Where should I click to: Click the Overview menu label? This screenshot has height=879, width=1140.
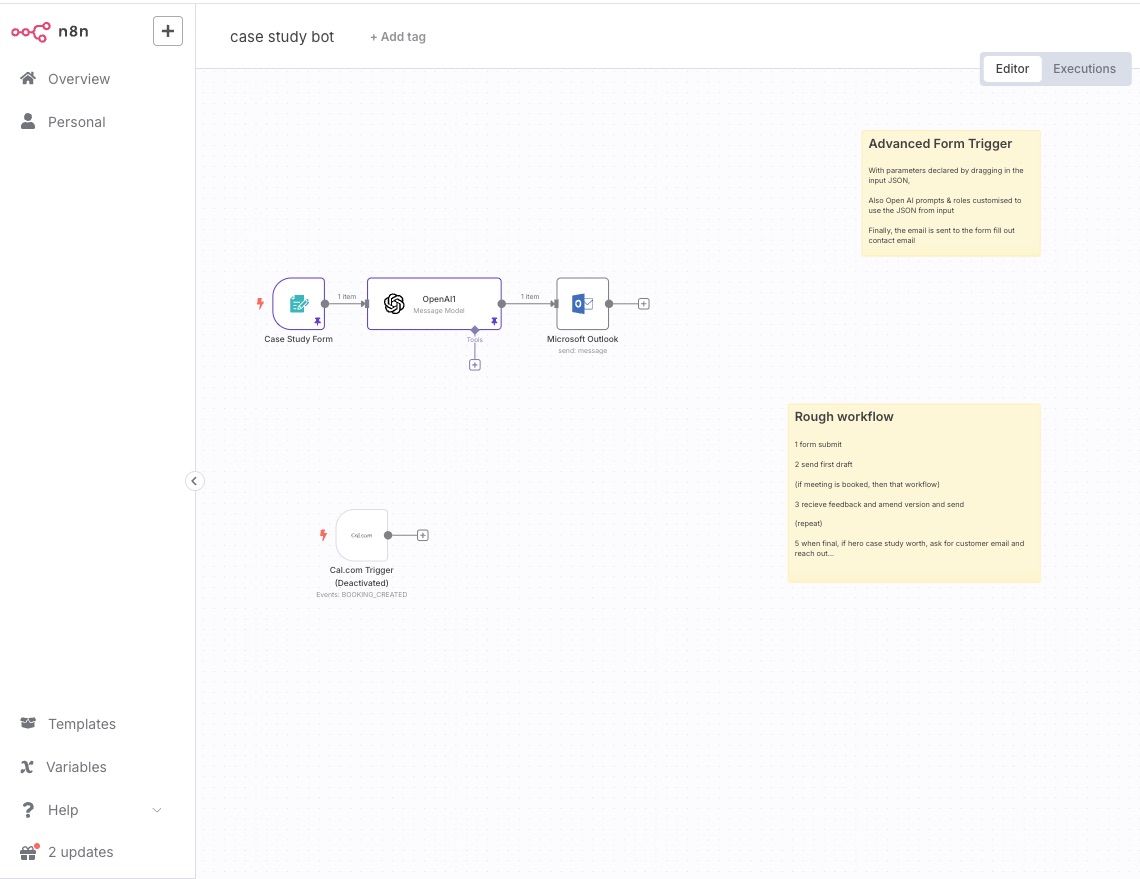pos(79,79)
